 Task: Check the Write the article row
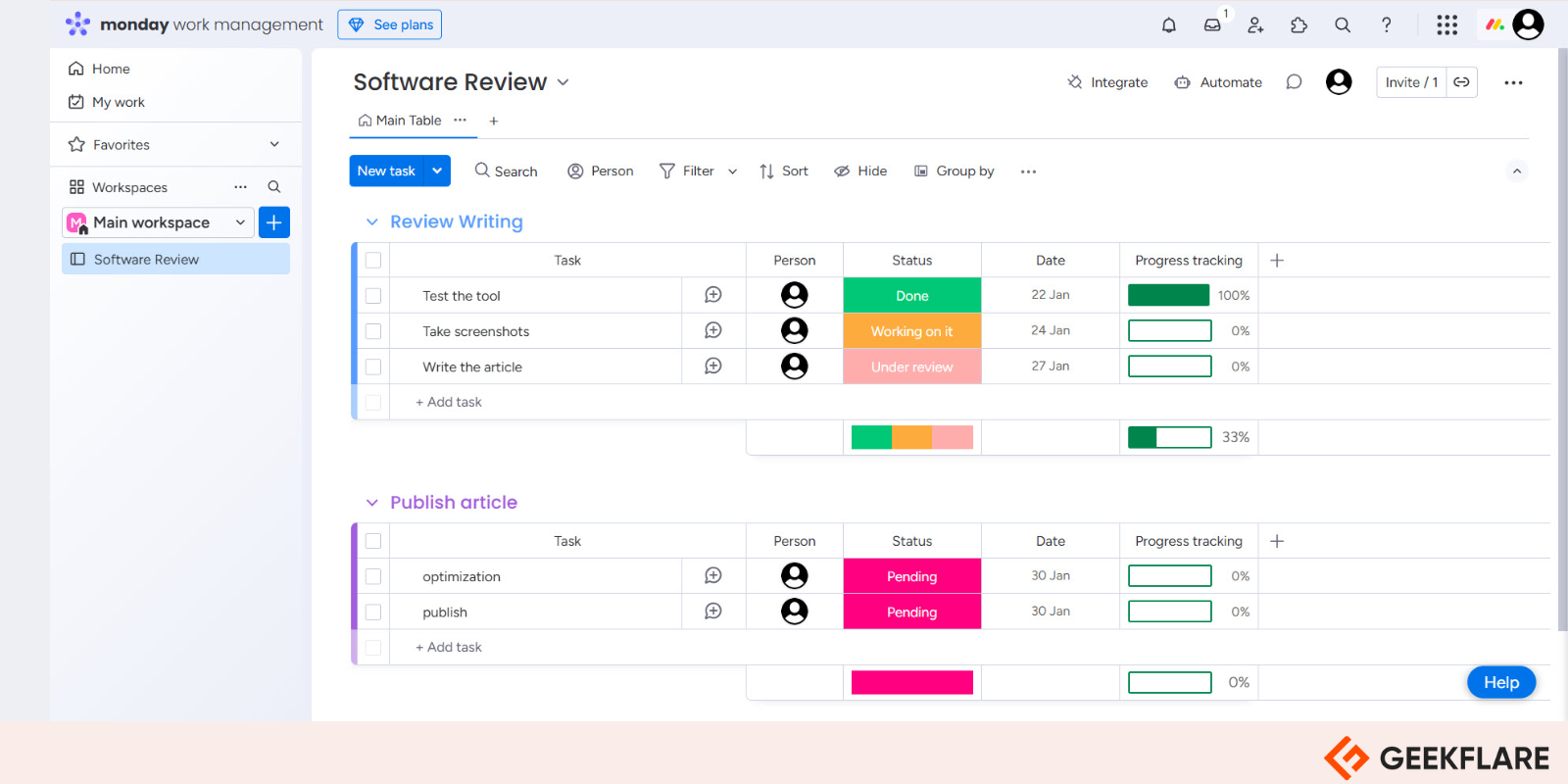(373, 367)
